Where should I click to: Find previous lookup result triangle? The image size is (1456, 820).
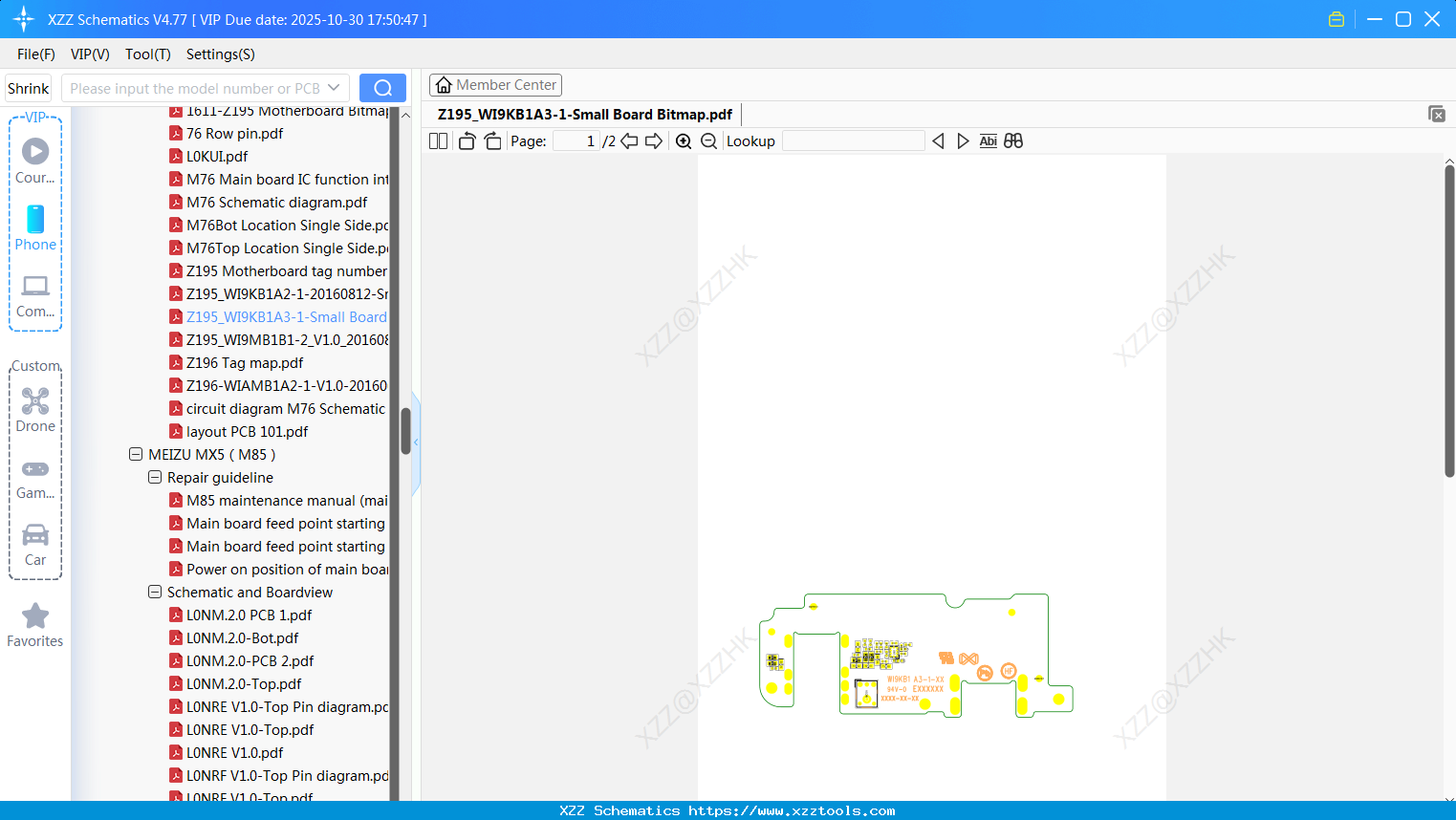pos(938,141)
